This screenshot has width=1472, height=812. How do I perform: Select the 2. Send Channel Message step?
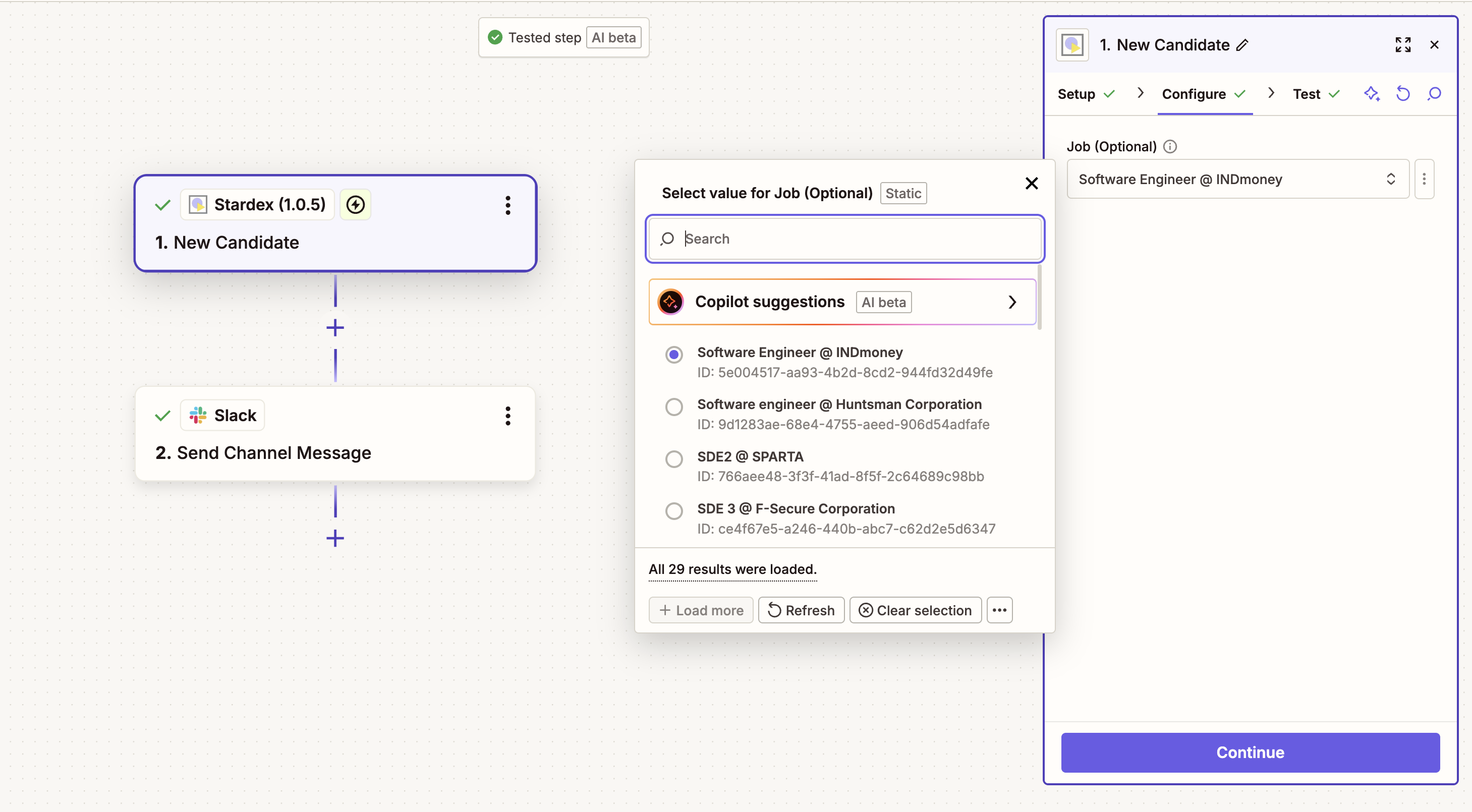[x=335, y=434]
